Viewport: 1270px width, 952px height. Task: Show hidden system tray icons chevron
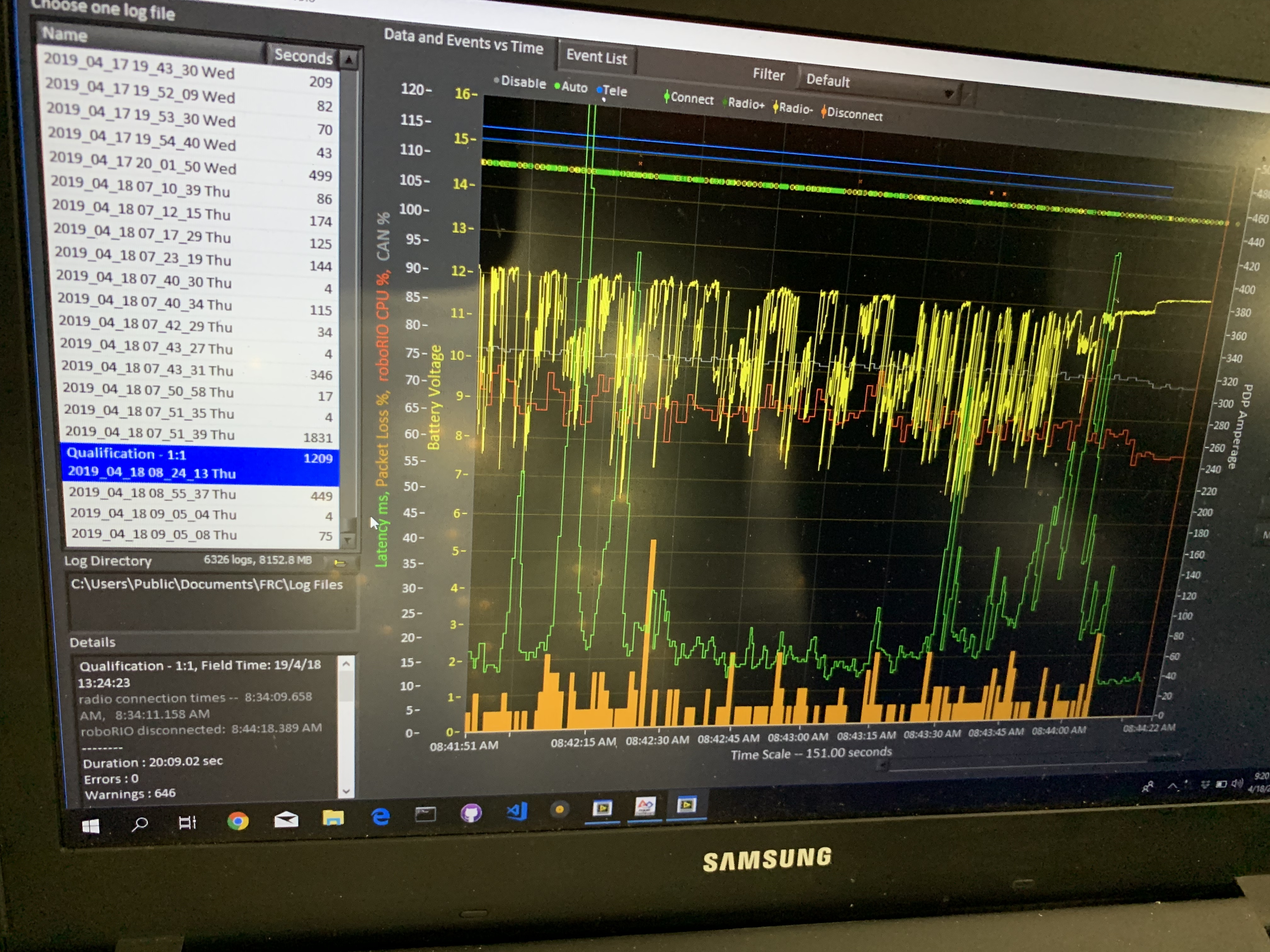tap(1172, 785)
